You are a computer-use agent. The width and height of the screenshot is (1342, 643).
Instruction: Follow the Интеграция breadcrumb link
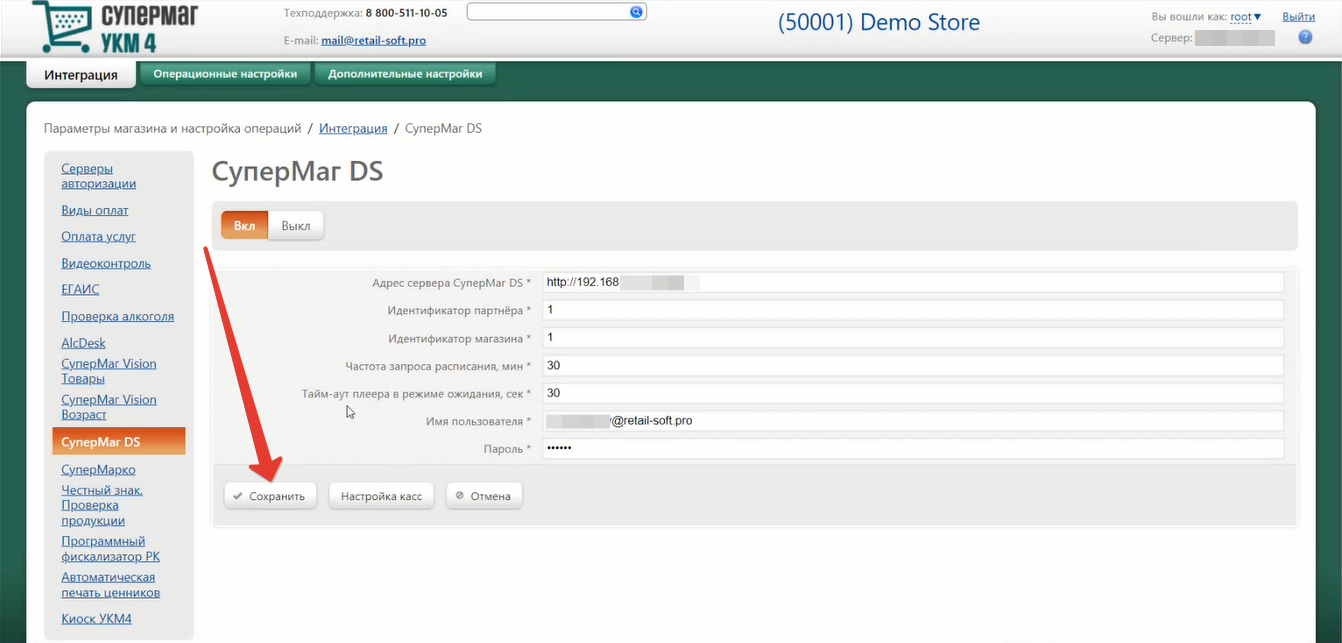point(353,129)
